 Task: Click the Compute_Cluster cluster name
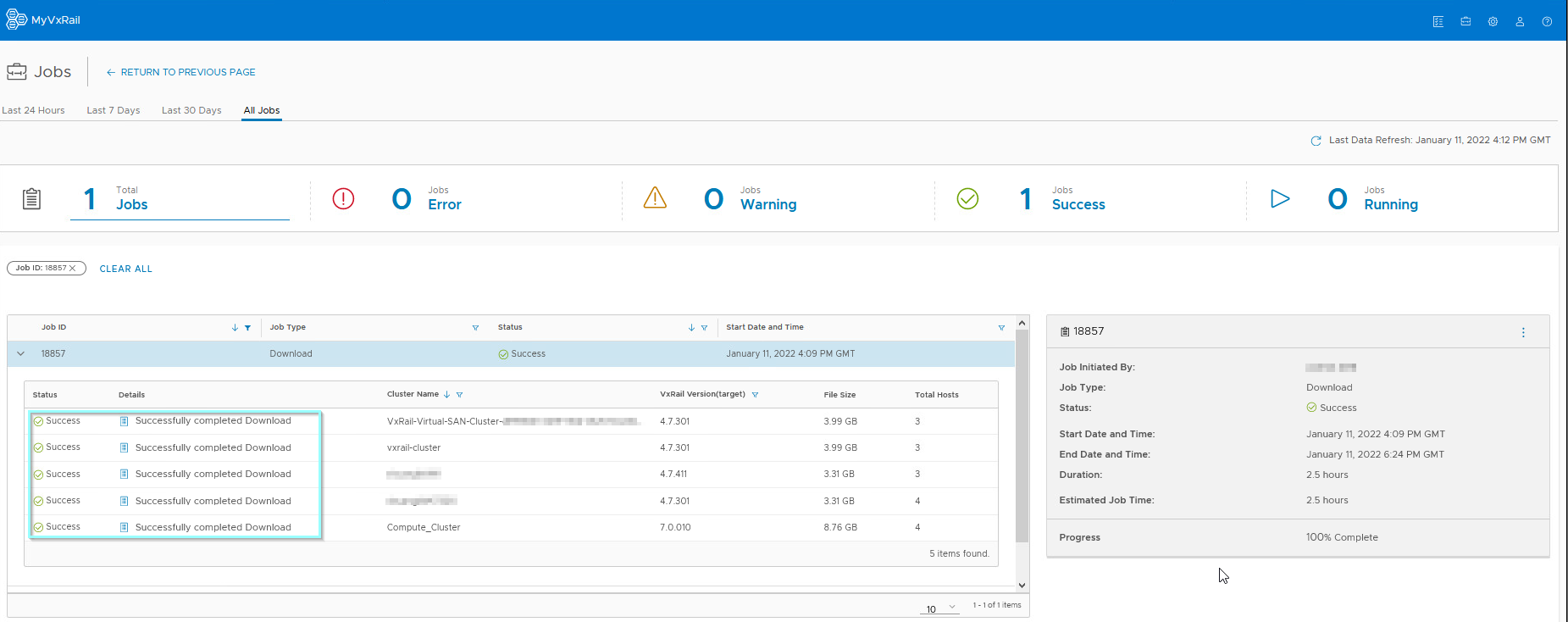point(424,527)
